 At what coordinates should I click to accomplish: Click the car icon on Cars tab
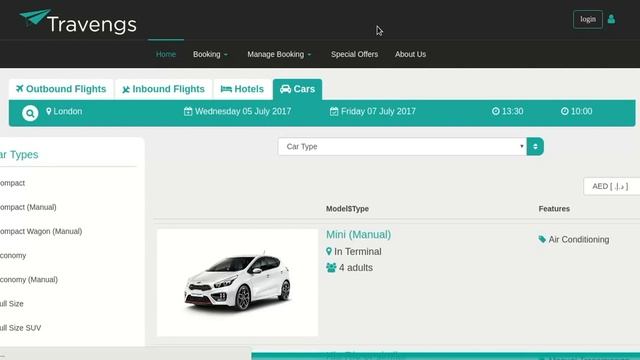coord(285,89)
